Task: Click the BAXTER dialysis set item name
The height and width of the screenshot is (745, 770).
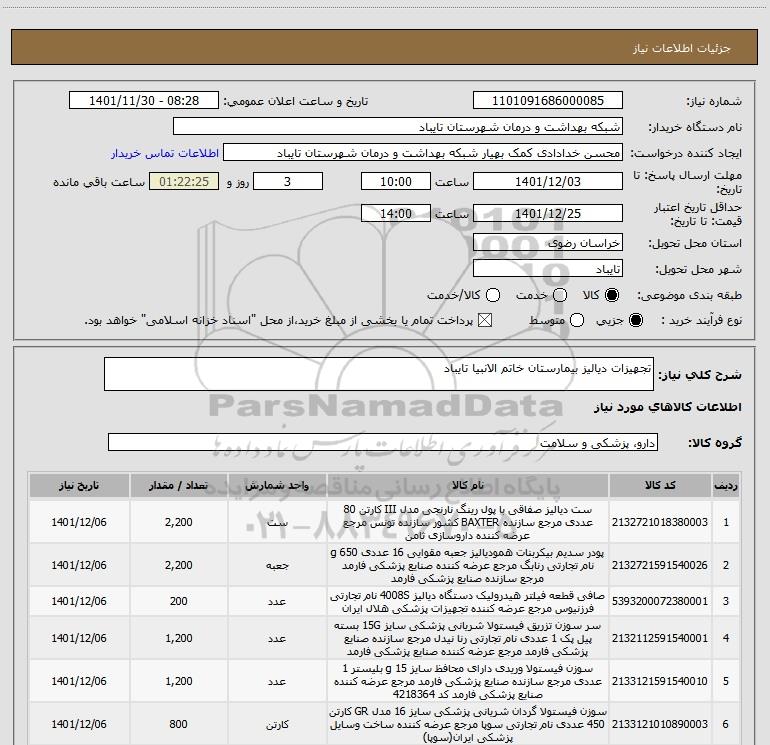Action: coord(468,522)
